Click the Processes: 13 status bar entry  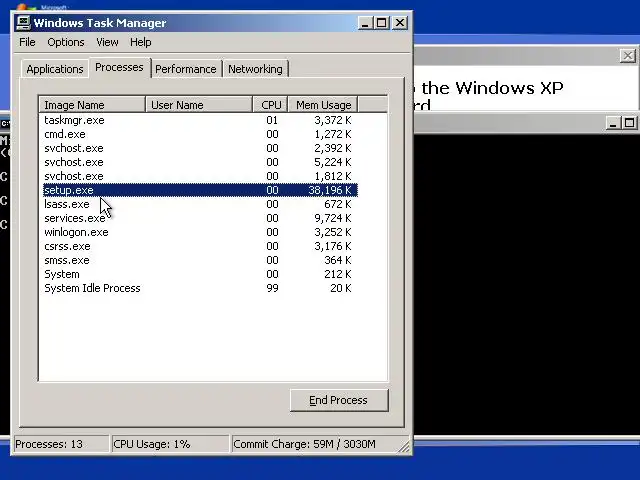click(x=61, y=444)
